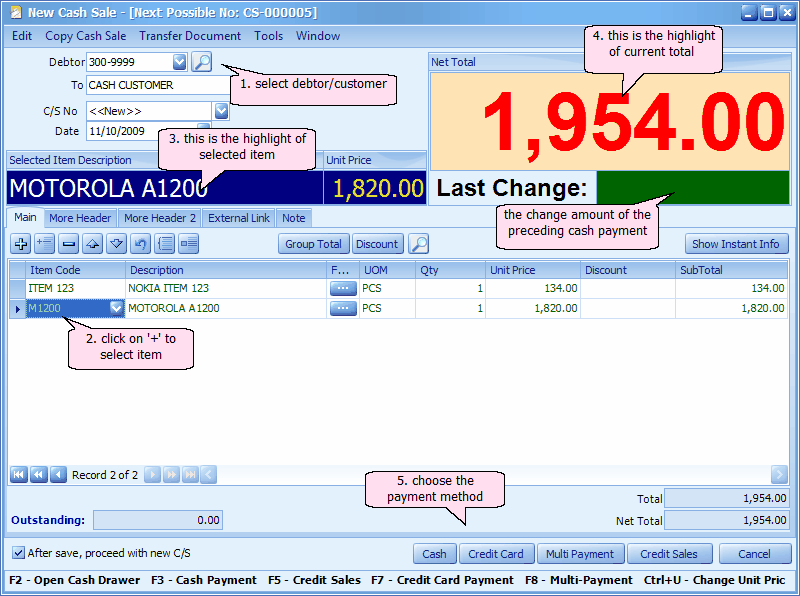Click the Cancel button
This screenshot has width=800, height=596.
(x=755, y=554)
